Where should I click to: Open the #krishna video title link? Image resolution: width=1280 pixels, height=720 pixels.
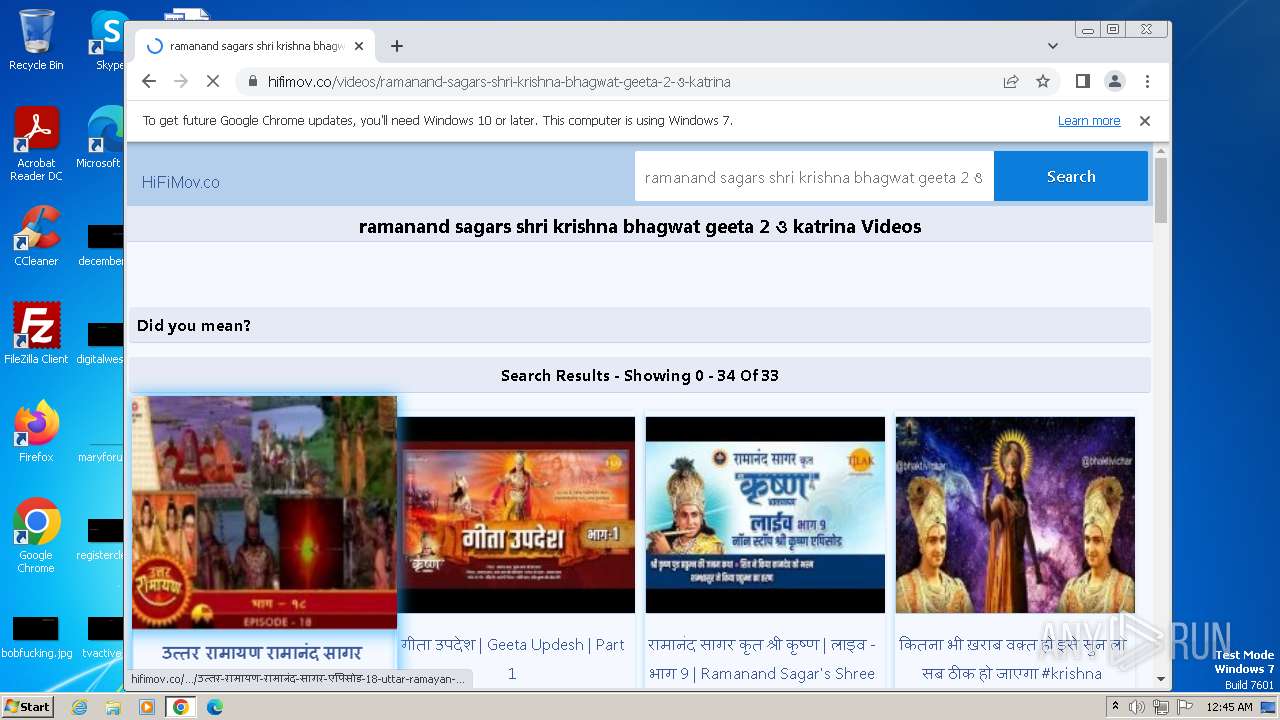click(x=1012, y=659)
